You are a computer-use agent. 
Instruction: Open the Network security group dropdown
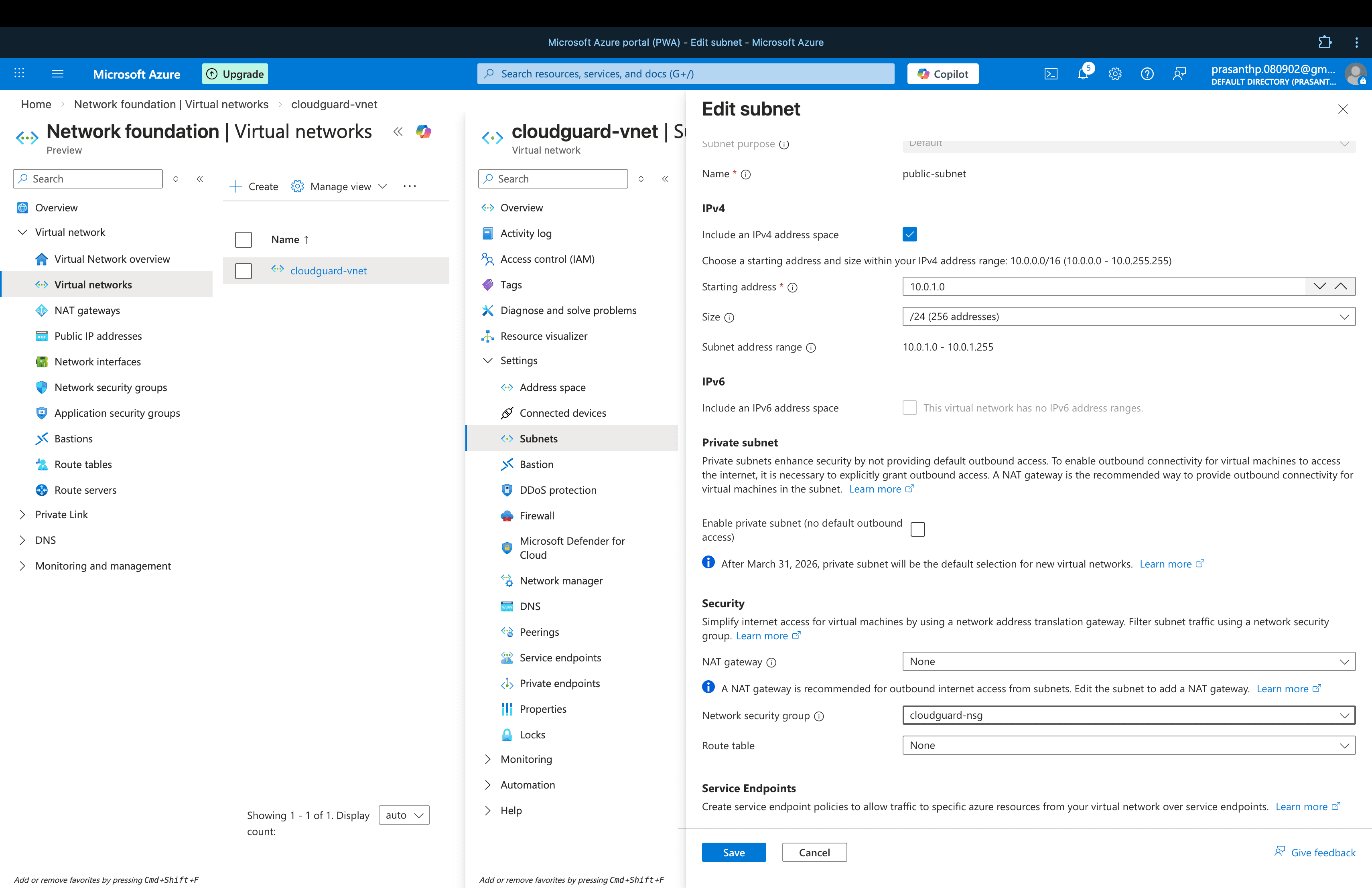click(x=1128, y=715)
